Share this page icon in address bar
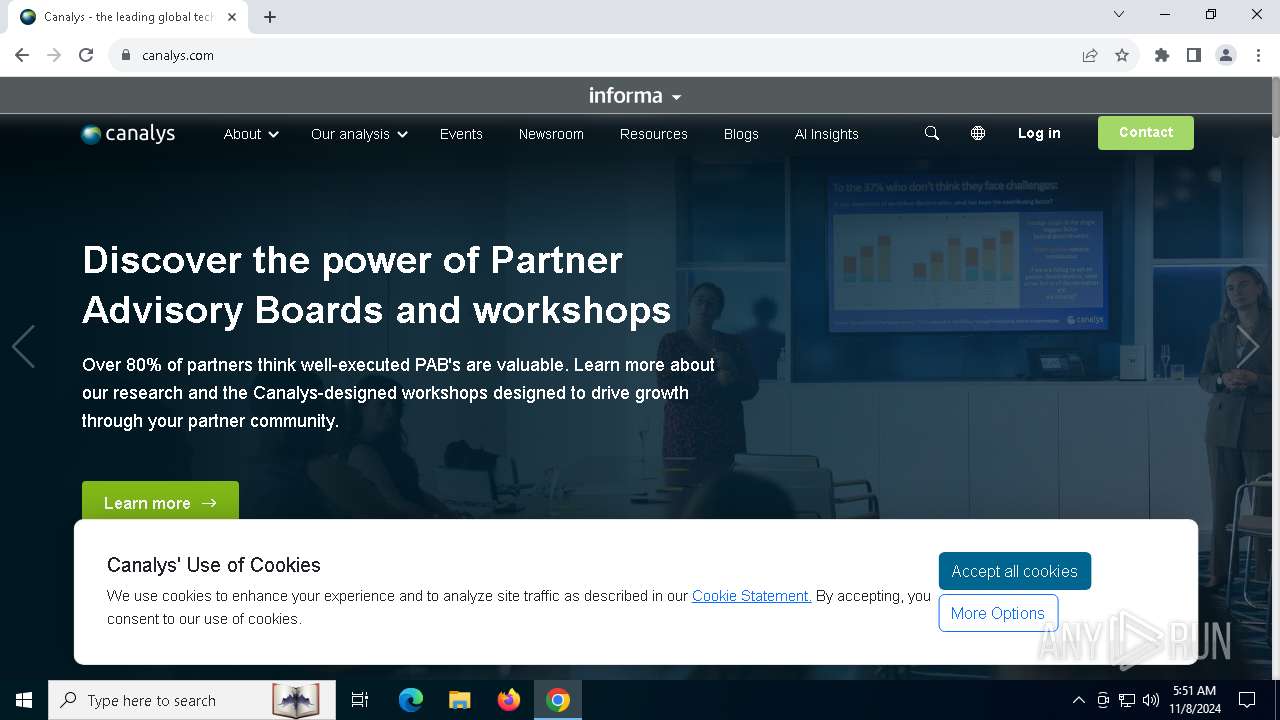Image resolution: width=1280 pixels, height=720 pixels. coord(1090,55)
